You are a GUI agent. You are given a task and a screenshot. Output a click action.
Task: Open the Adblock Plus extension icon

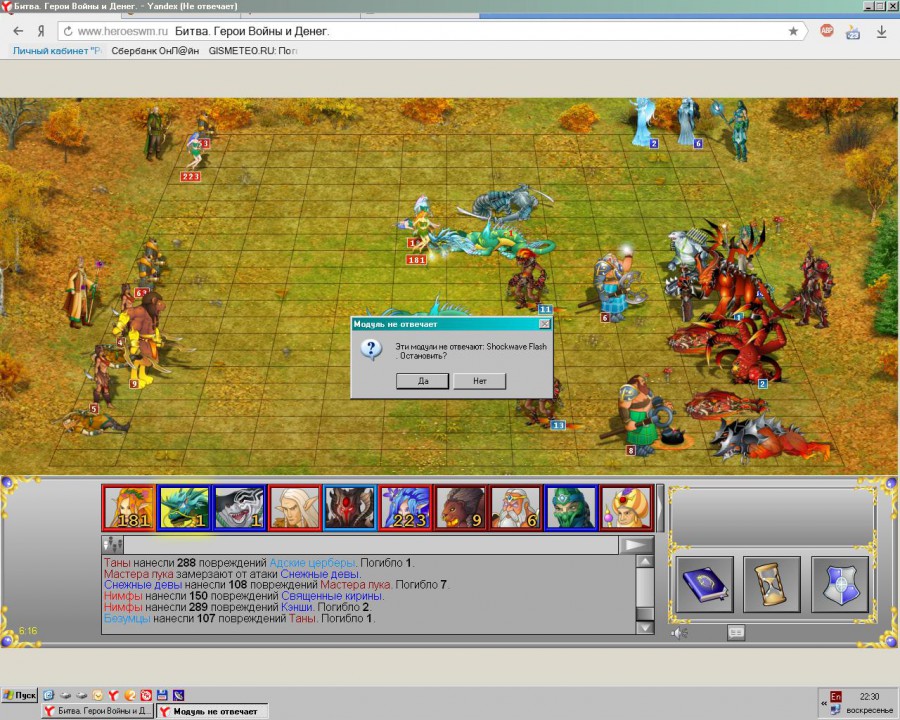click(x=827, y=30)
